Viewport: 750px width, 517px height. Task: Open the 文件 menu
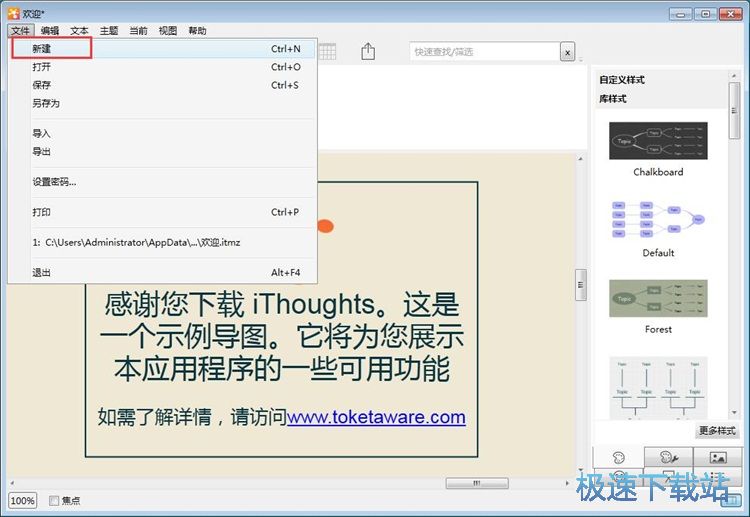coord(21,31)
